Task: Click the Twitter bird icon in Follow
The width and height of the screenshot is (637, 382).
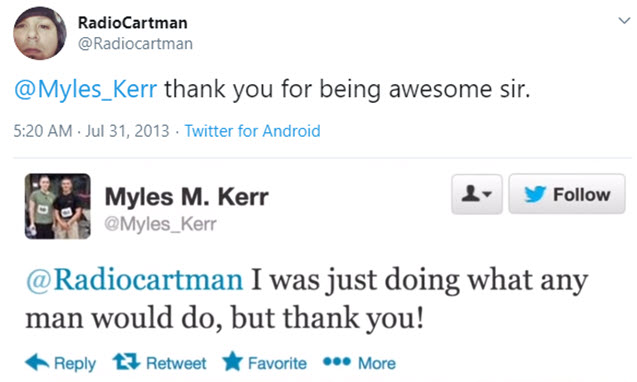Action: [535, 194]
